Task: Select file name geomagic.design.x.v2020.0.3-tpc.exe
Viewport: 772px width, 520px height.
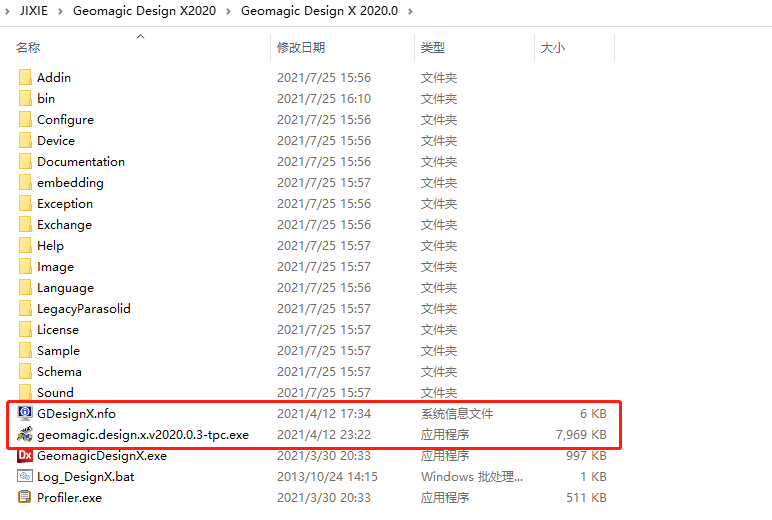Action: click(x=143, y=435)
